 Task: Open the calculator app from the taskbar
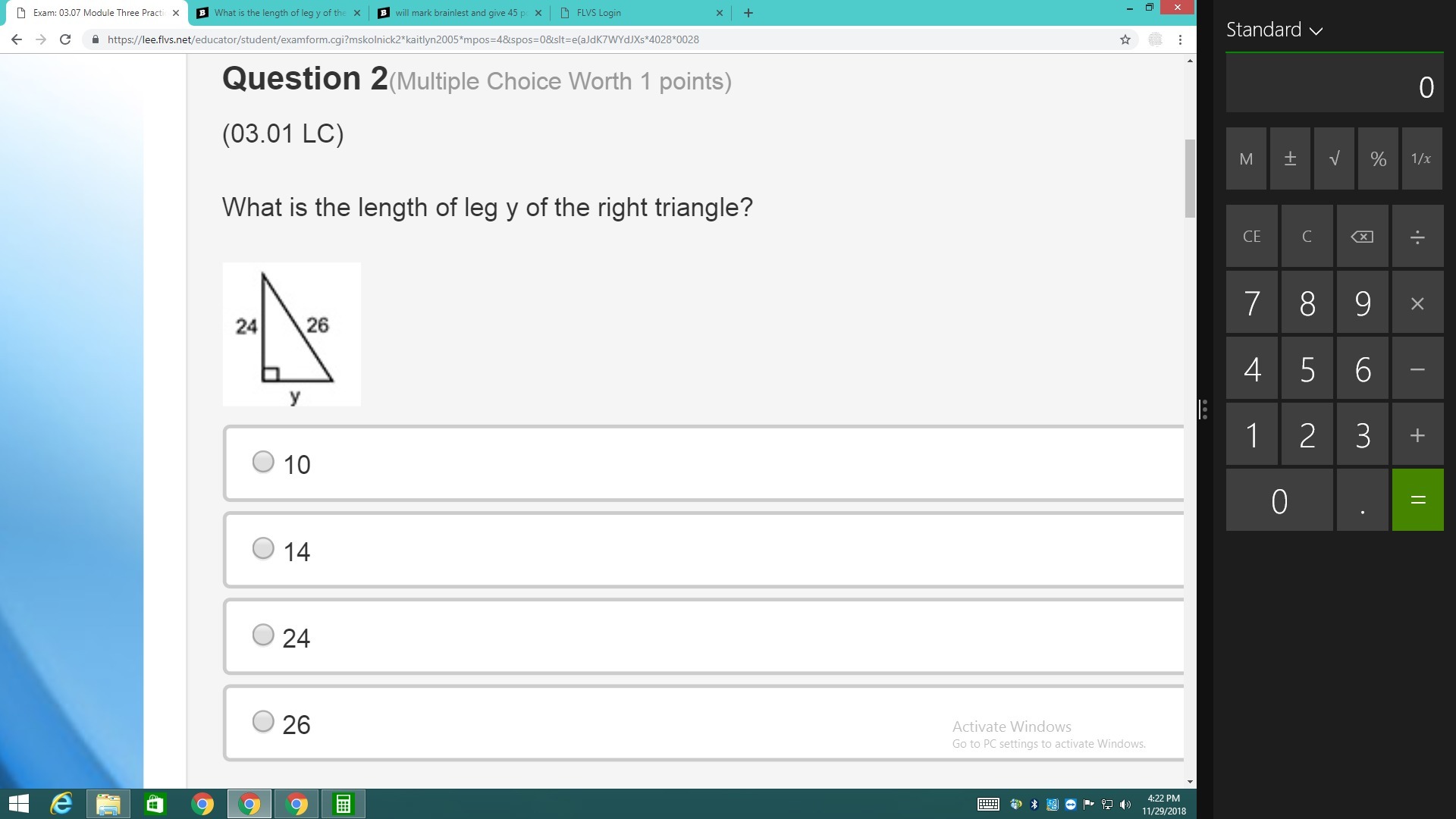[343, 804]
